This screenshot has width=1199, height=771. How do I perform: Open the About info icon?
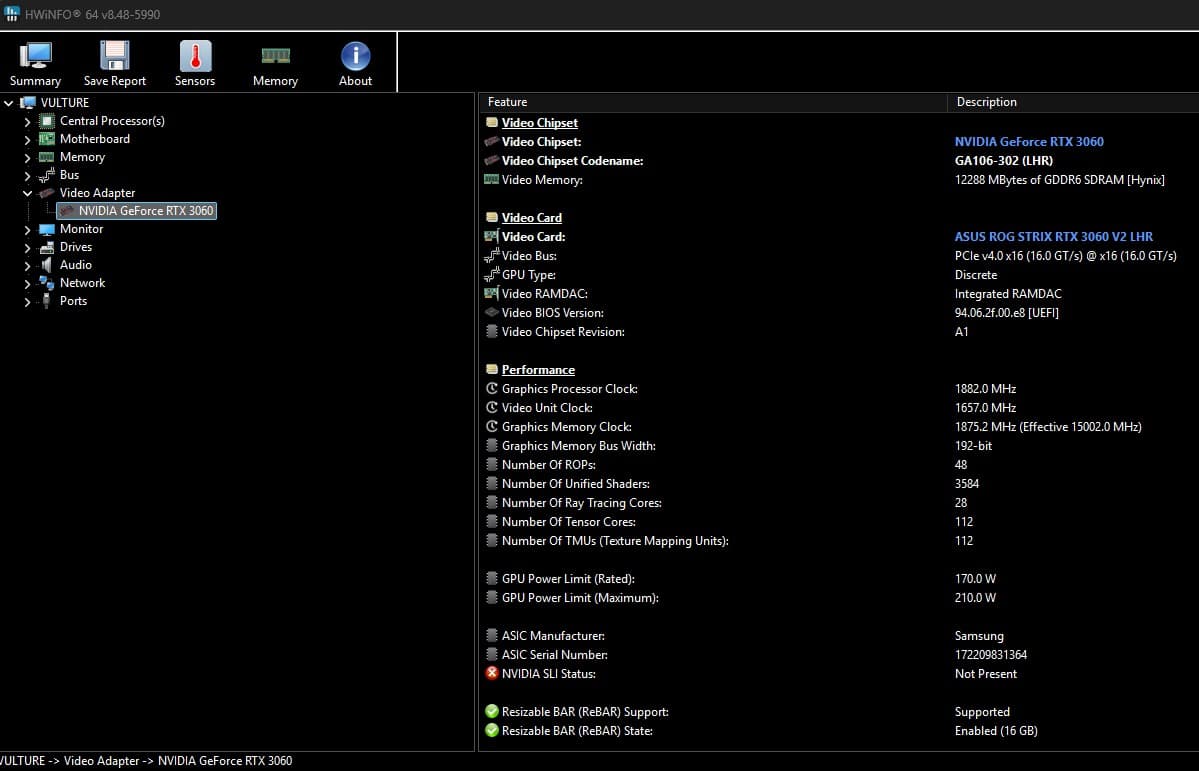356,56
